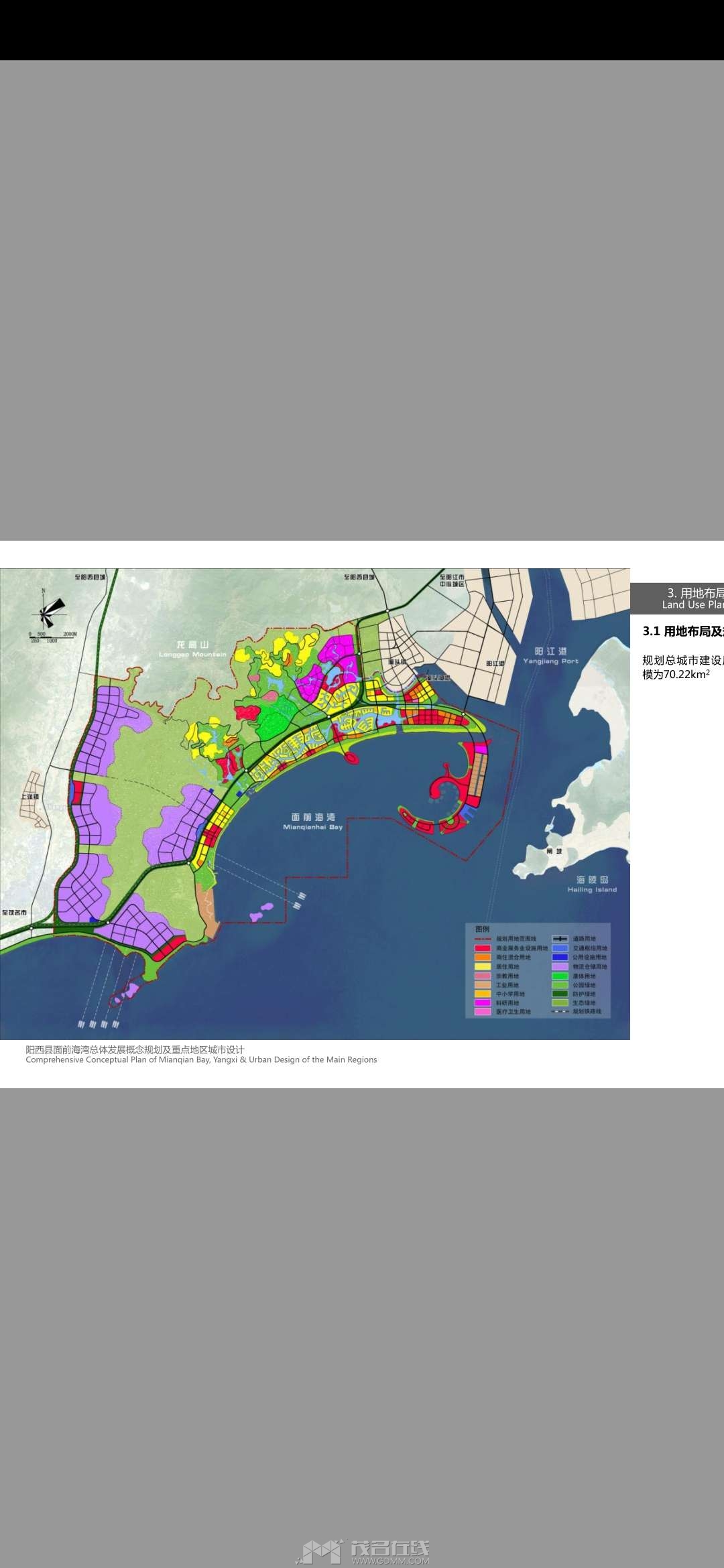
Task: Click the yellow residential legend swatch
Action: pos(482,966)
